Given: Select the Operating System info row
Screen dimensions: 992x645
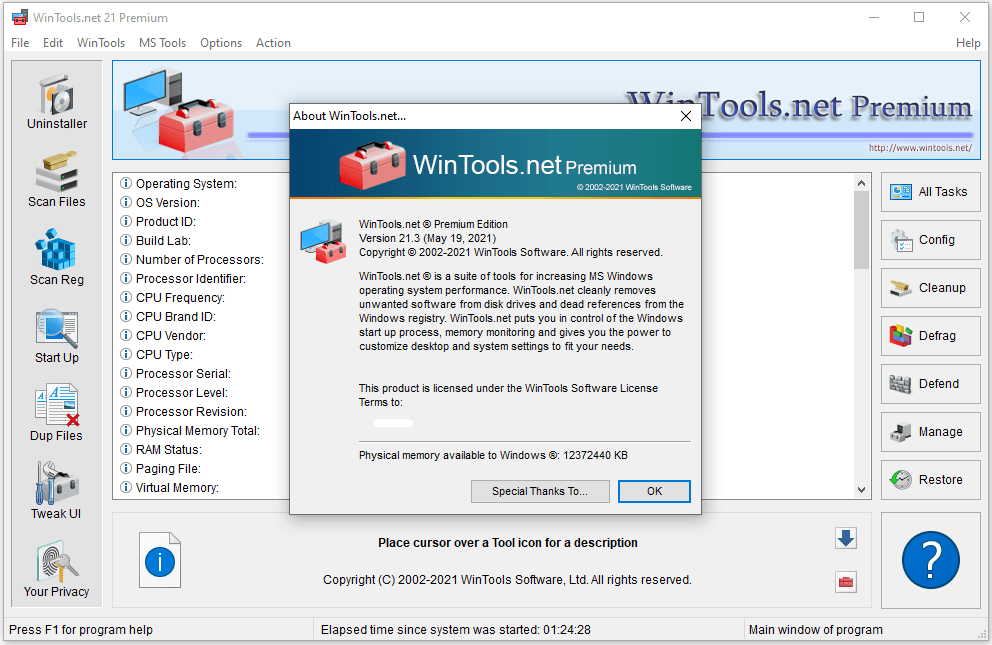Looking at the screenshot, I should (x=187, y=184).
